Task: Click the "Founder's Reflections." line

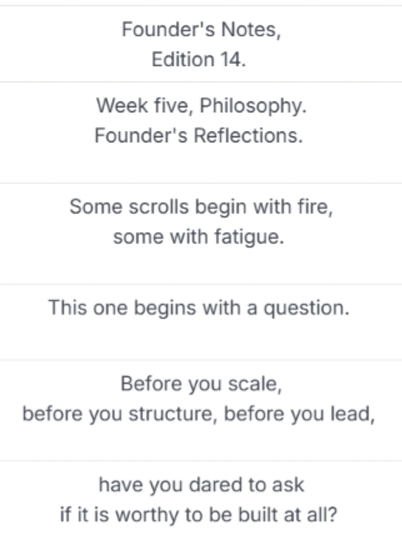Action: (x=199, y=135)
